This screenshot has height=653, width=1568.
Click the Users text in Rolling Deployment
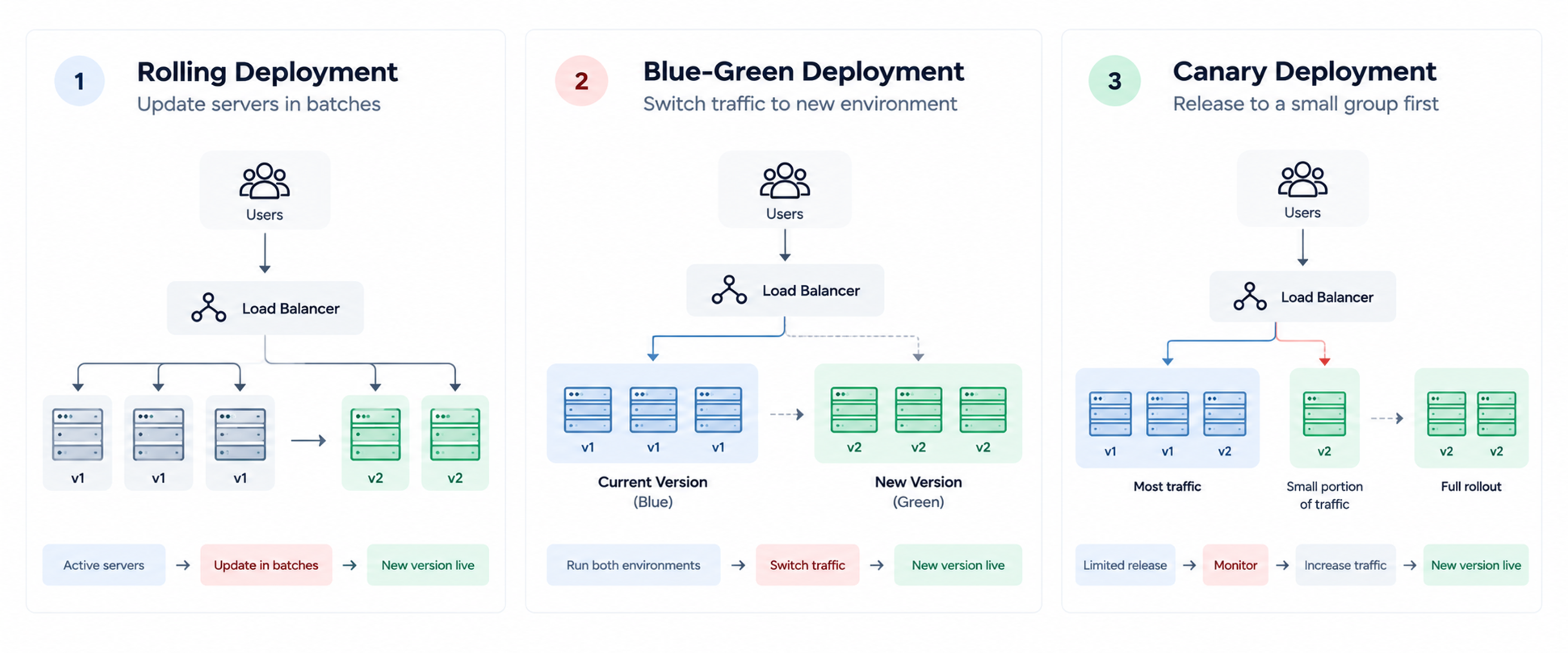(x=265, y=215)
